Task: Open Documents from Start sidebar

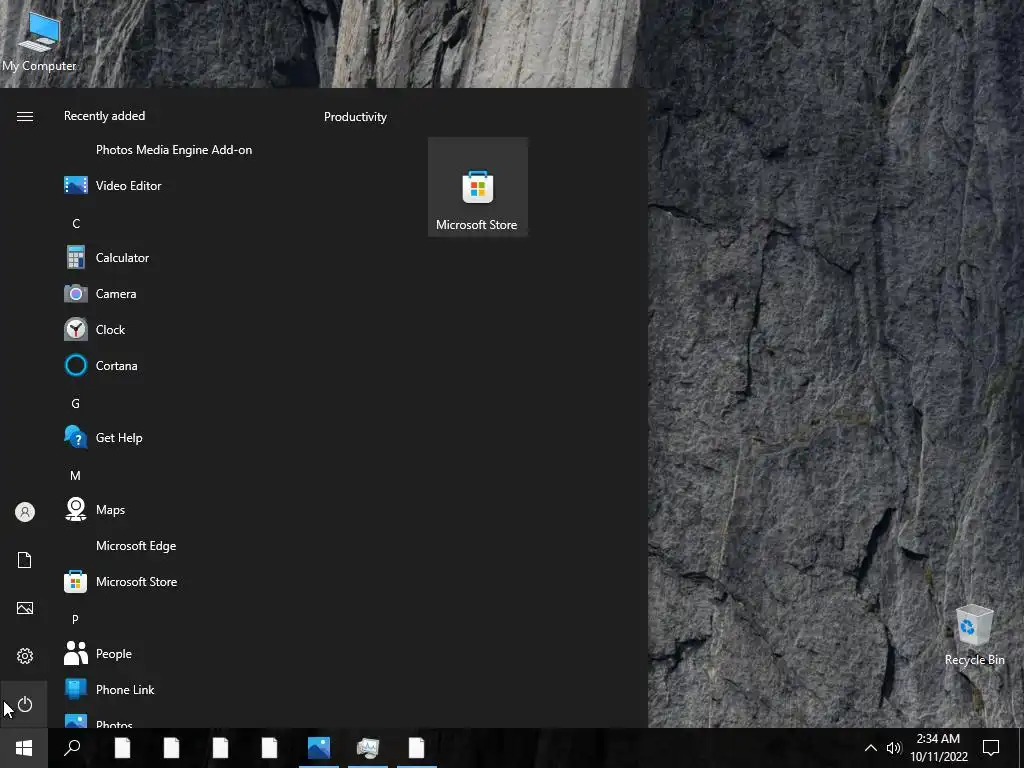Action: pos(25,560)
